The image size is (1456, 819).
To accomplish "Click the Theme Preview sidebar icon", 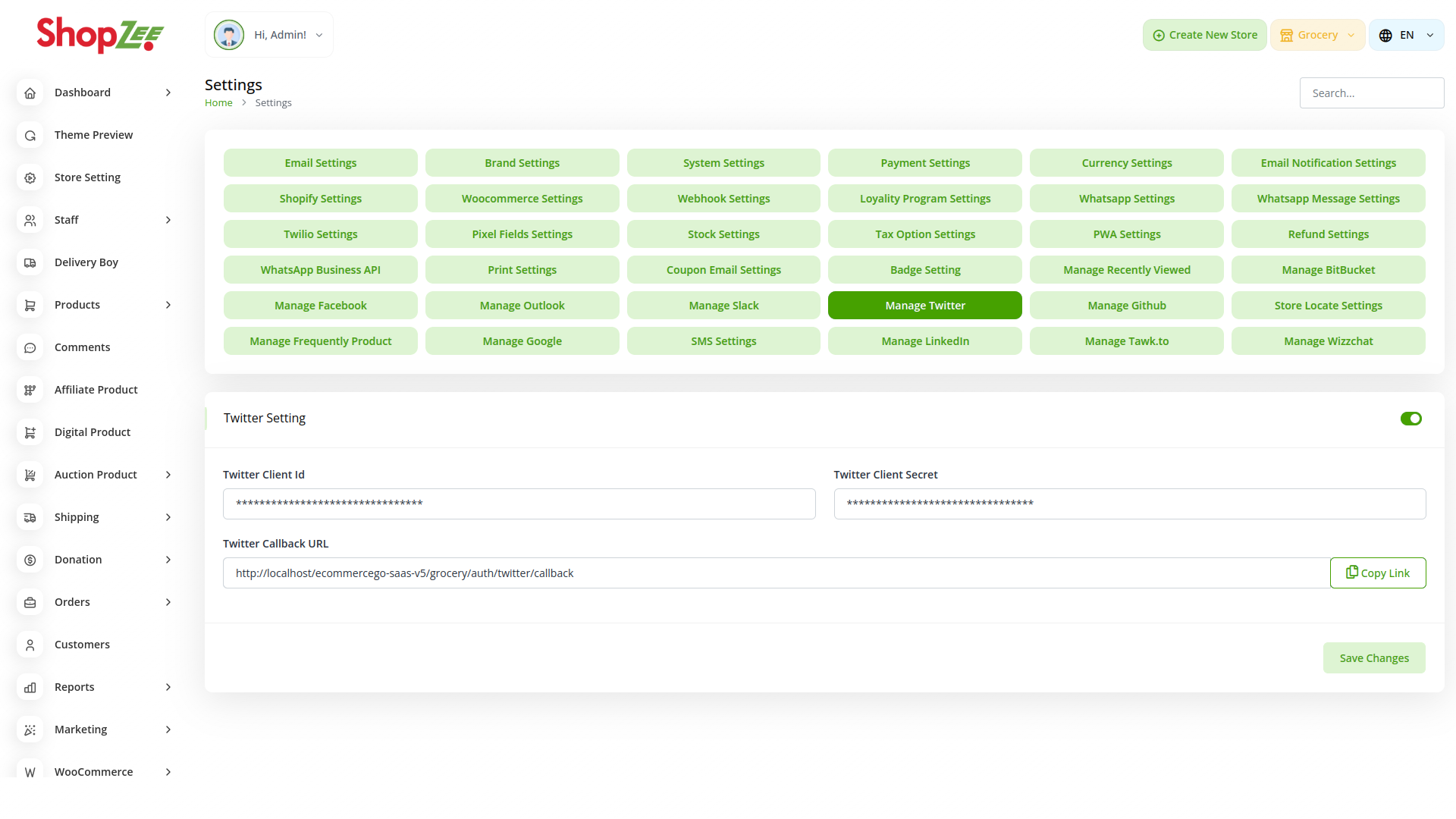I will pos(30,135).
